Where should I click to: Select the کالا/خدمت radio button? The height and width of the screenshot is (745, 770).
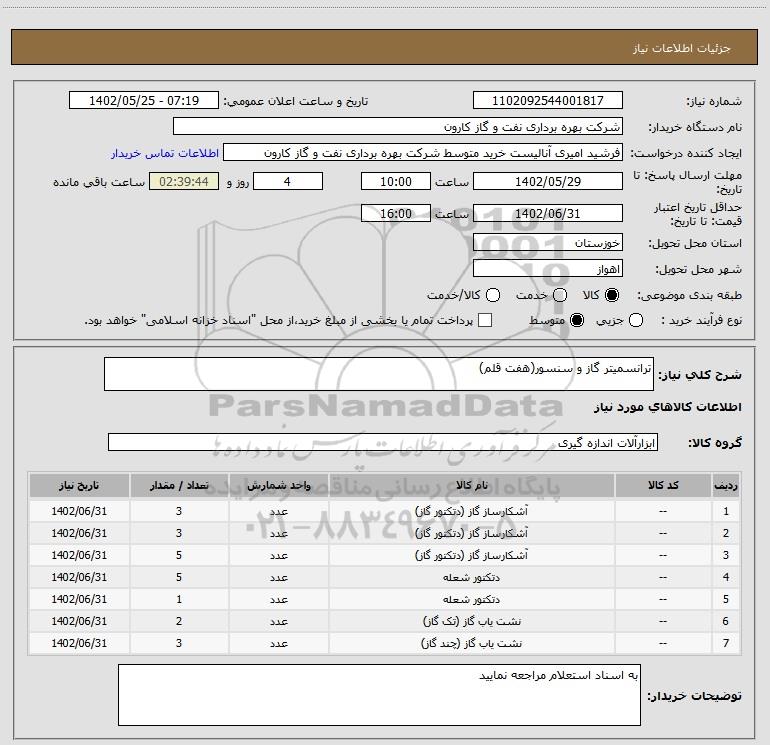[493, 295]
